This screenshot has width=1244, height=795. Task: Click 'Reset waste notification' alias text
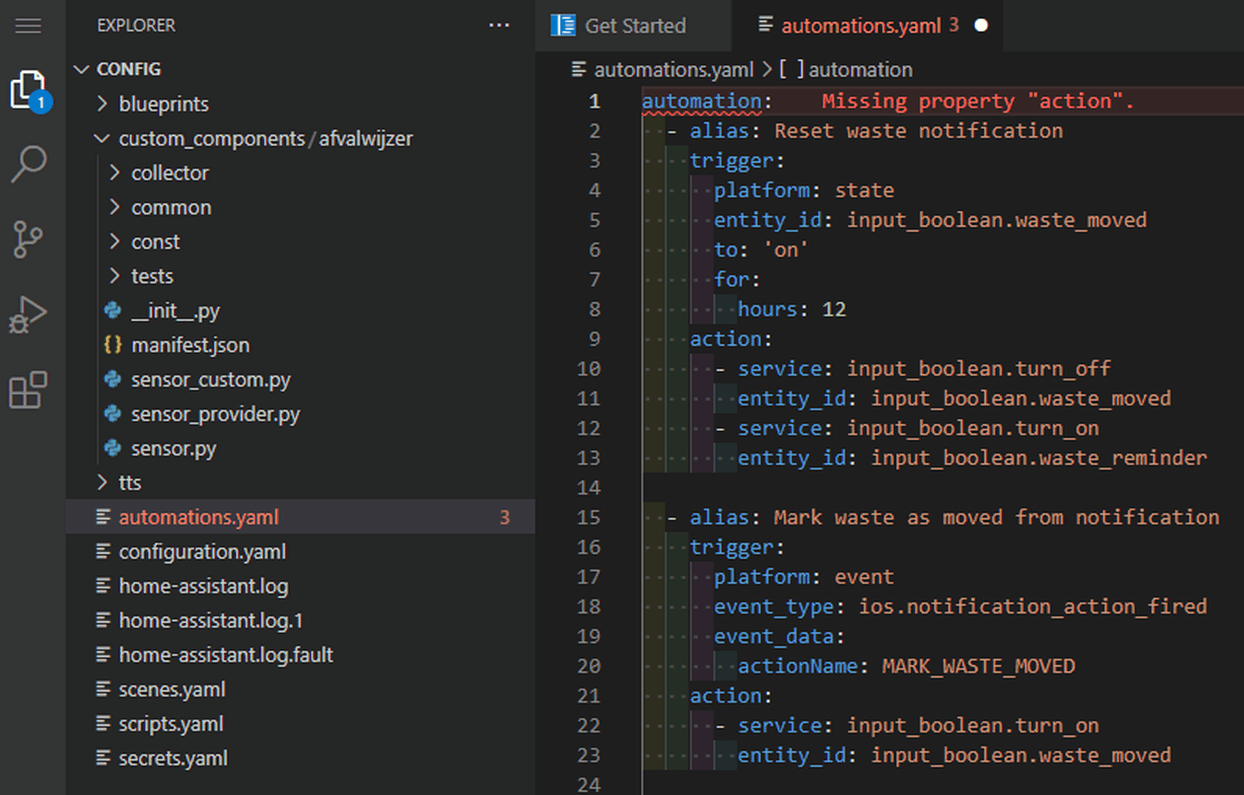point(918,131)
